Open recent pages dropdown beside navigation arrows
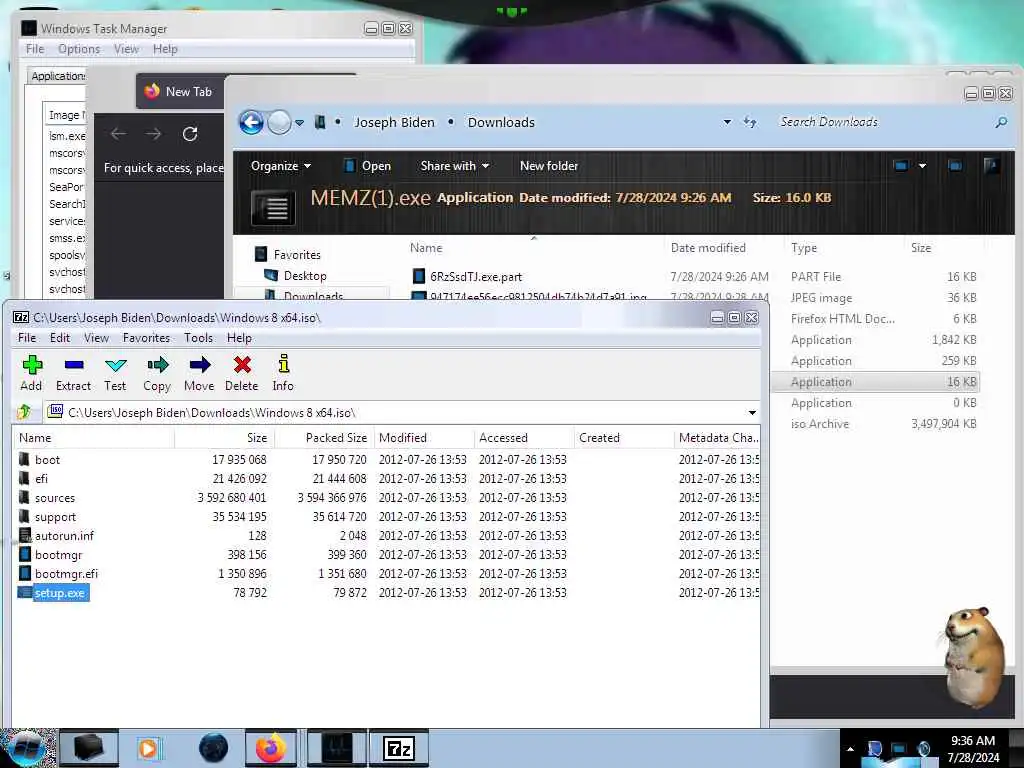The width and height of the screenshot is (1024, 768). coord(299,122)
